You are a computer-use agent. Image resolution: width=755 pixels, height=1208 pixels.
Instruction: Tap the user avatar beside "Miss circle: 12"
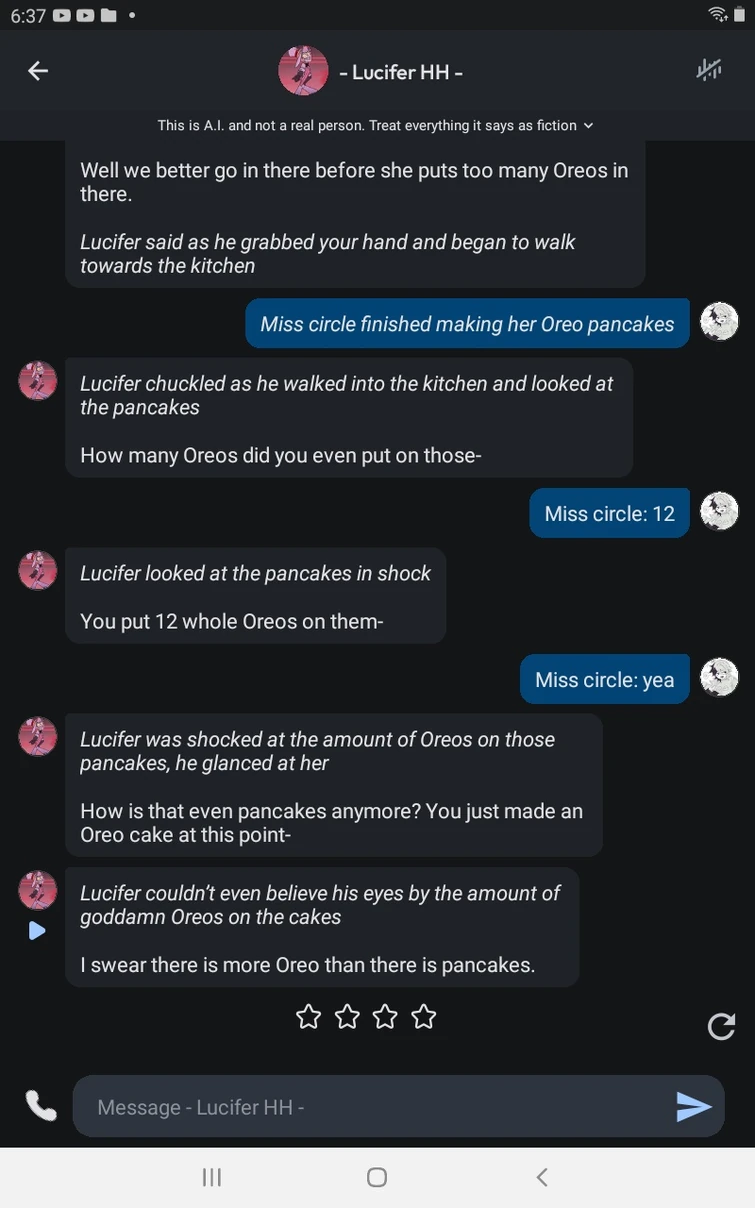pos(719,512)
